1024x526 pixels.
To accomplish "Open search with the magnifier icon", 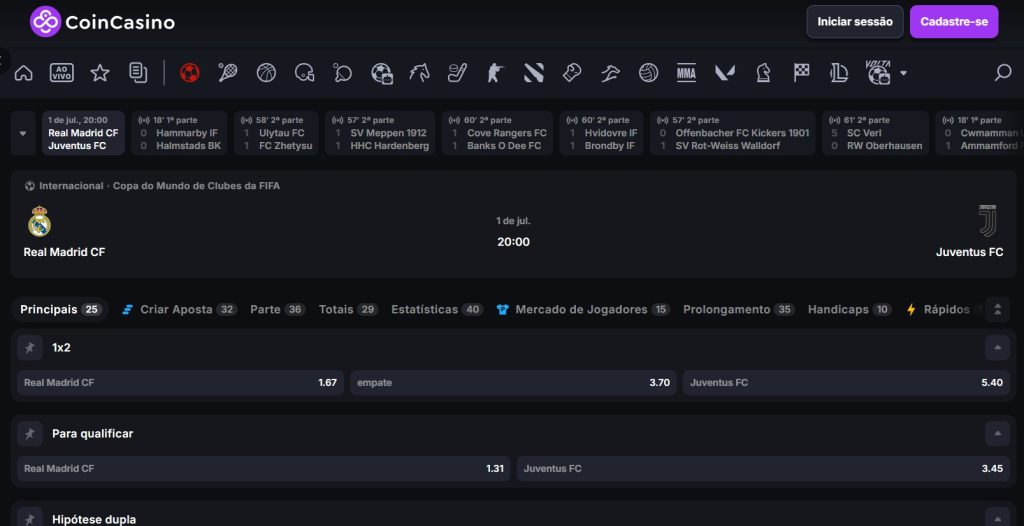I will (x=1002, y=73).
